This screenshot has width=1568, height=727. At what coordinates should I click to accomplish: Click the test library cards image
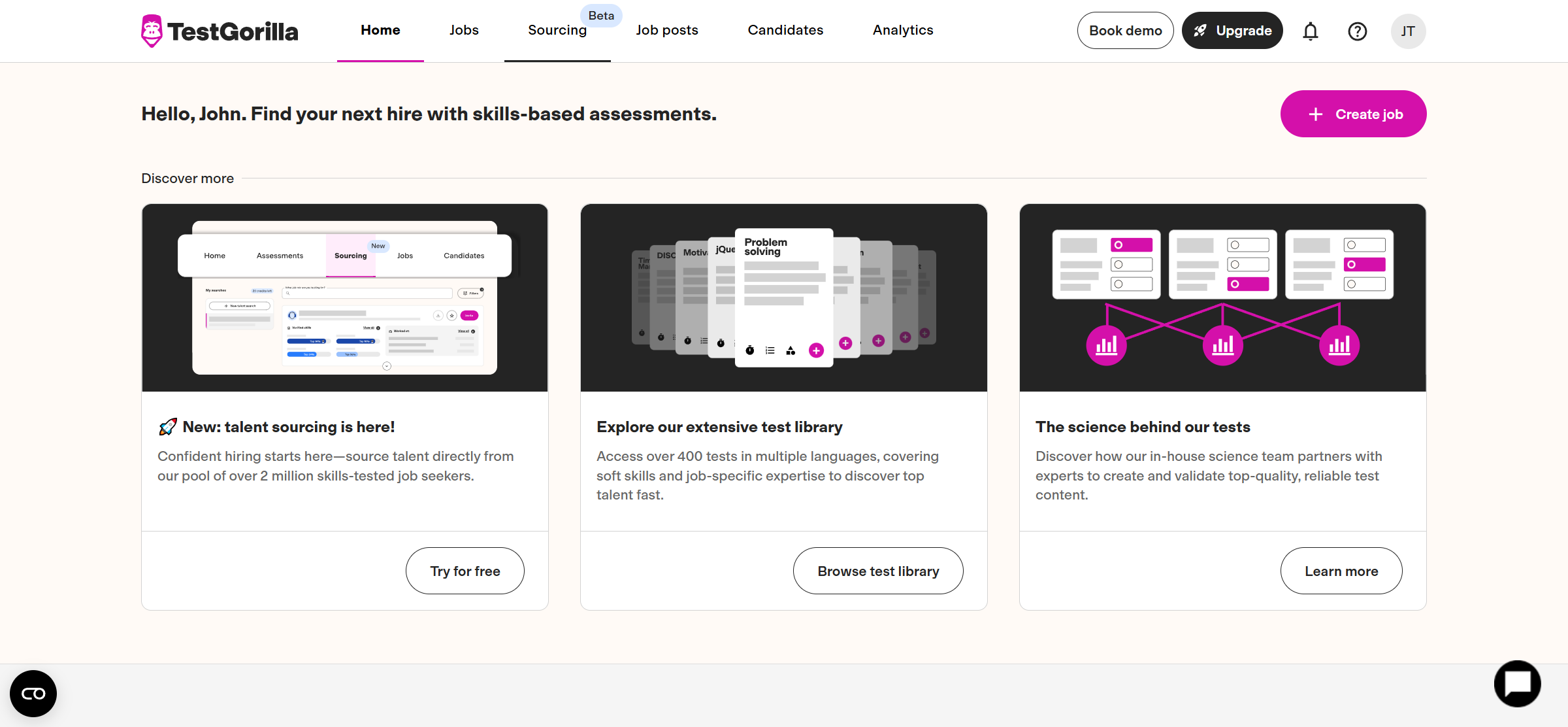pyautogui.click(x=784, y=297)
